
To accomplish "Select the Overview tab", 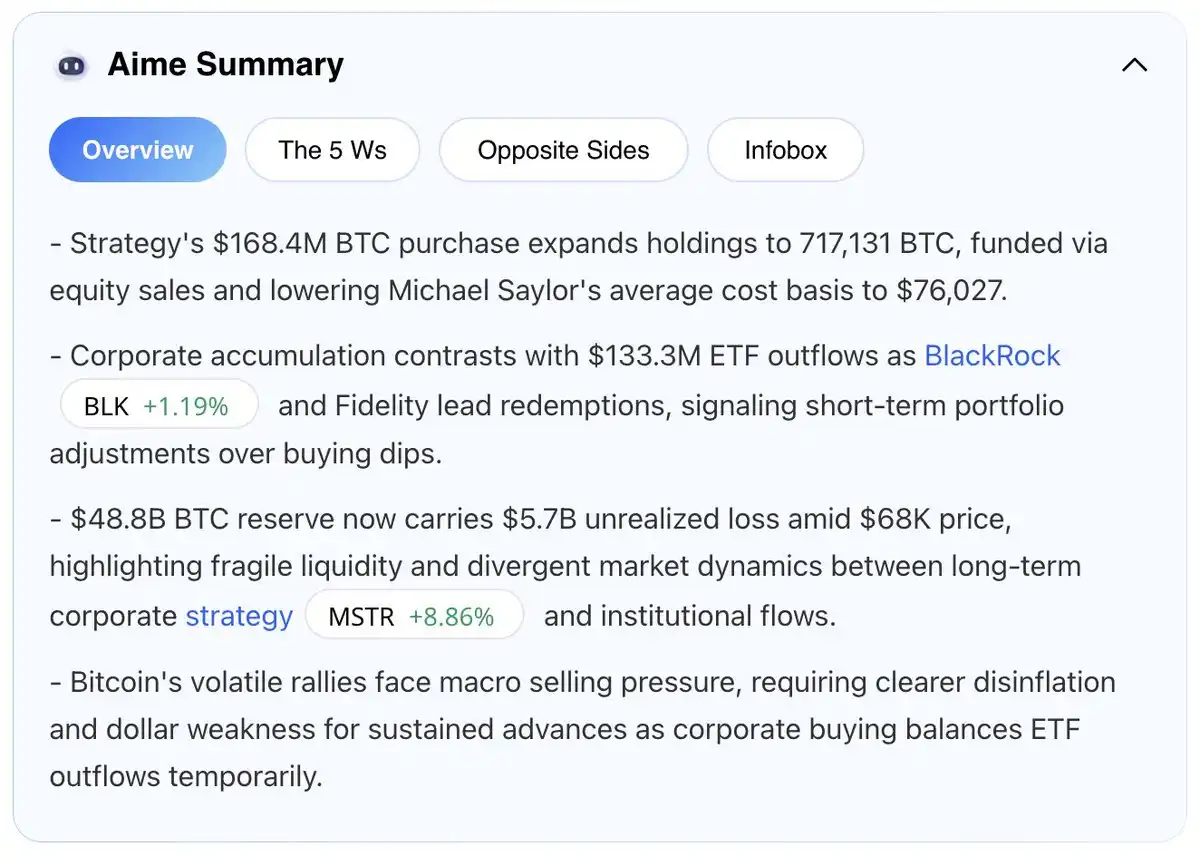I will 138,150.
